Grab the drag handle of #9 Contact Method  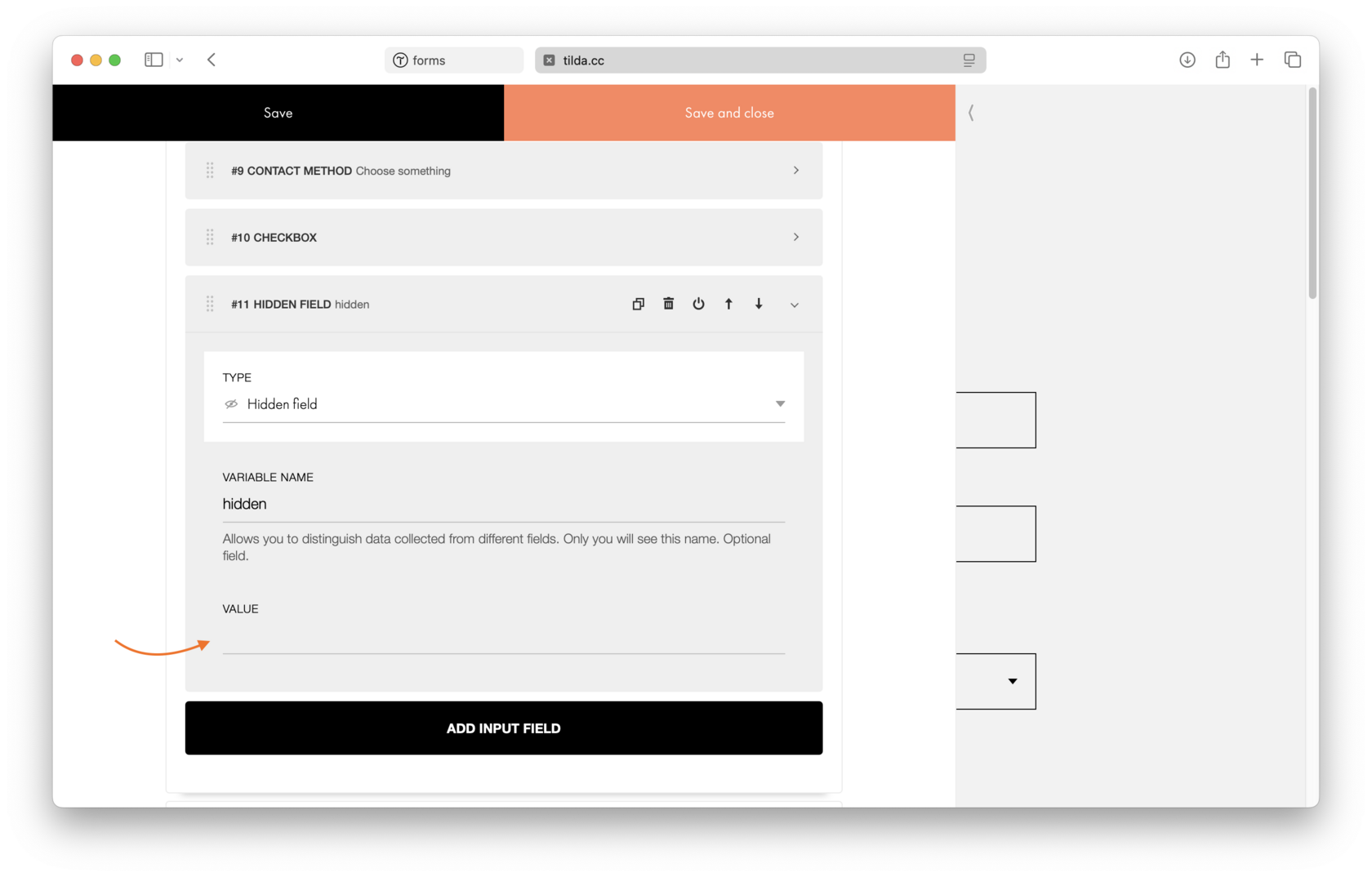210,170
